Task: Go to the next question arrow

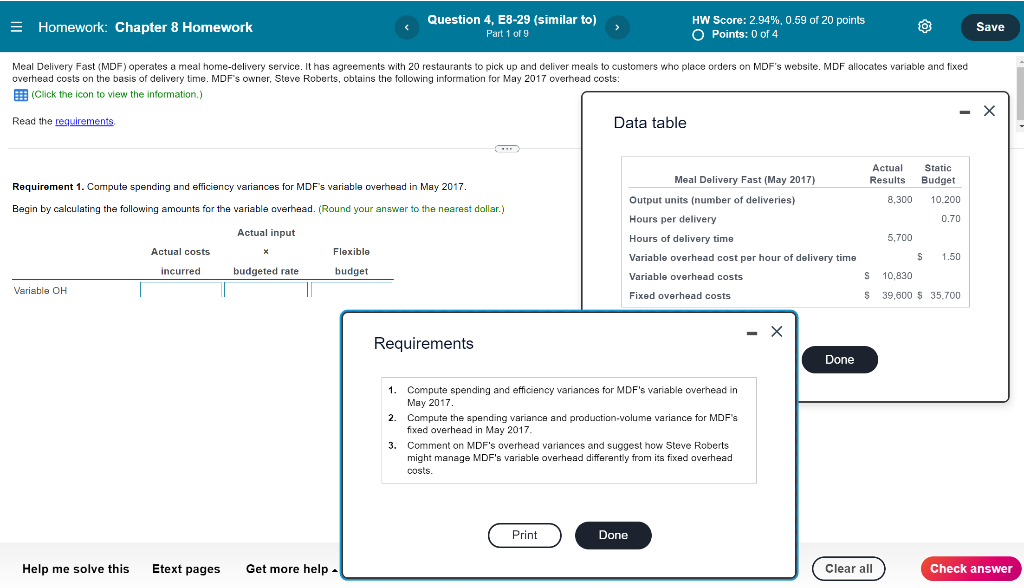Action: point(617,27)
